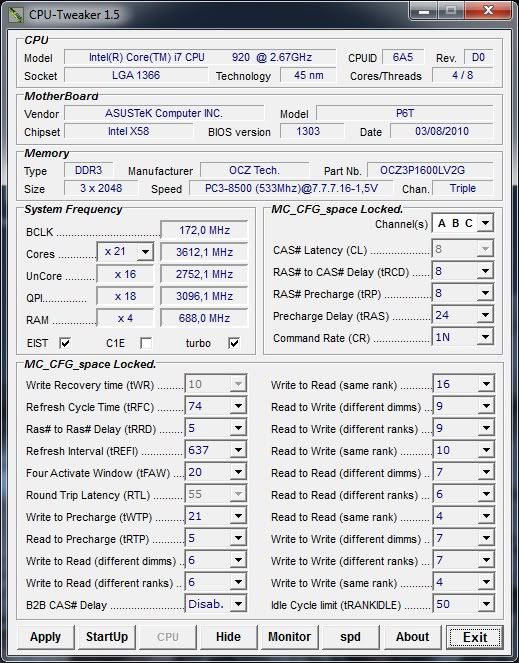Screen dimensions: 519x663
Task: Open the Channel(s) A B C dropdown
Action: point(486,223)
